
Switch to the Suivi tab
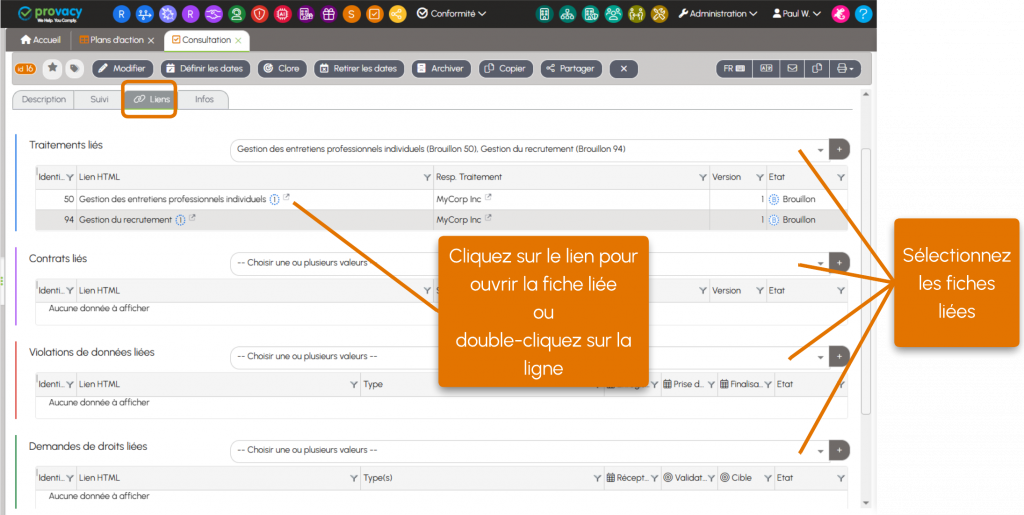coord(99,99)
